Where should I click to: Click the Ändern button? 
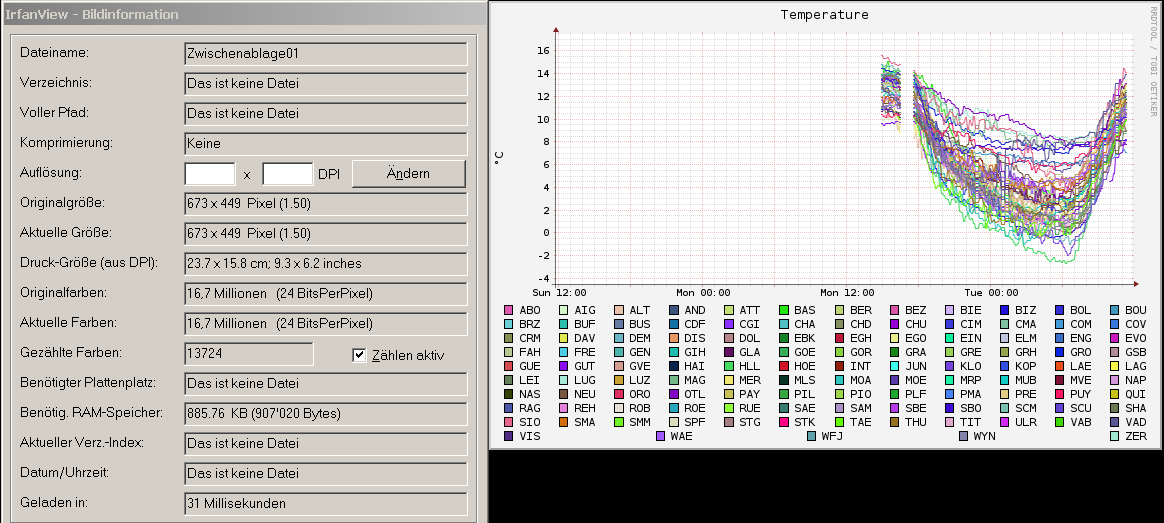tap(408, 174)
